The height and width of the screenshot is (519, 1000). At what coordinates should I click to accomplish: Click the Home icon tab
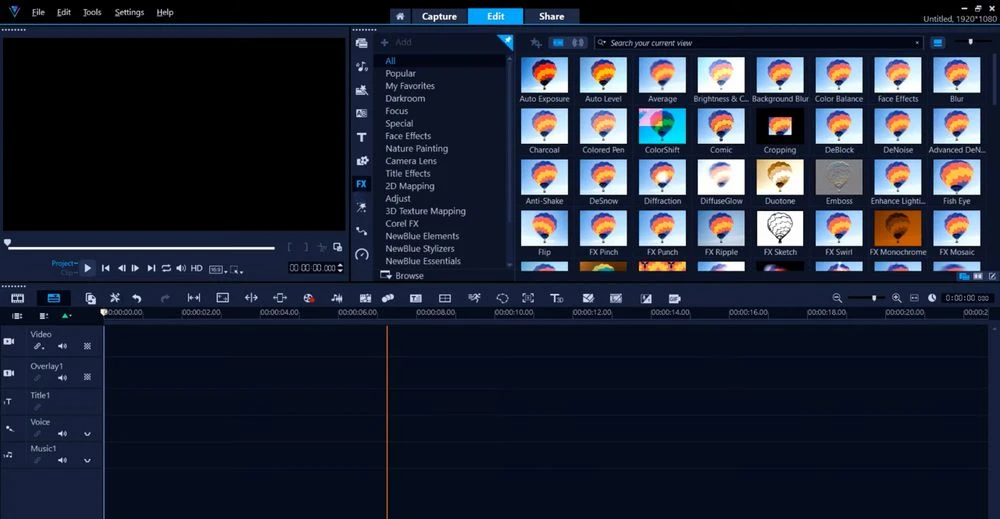400,16
